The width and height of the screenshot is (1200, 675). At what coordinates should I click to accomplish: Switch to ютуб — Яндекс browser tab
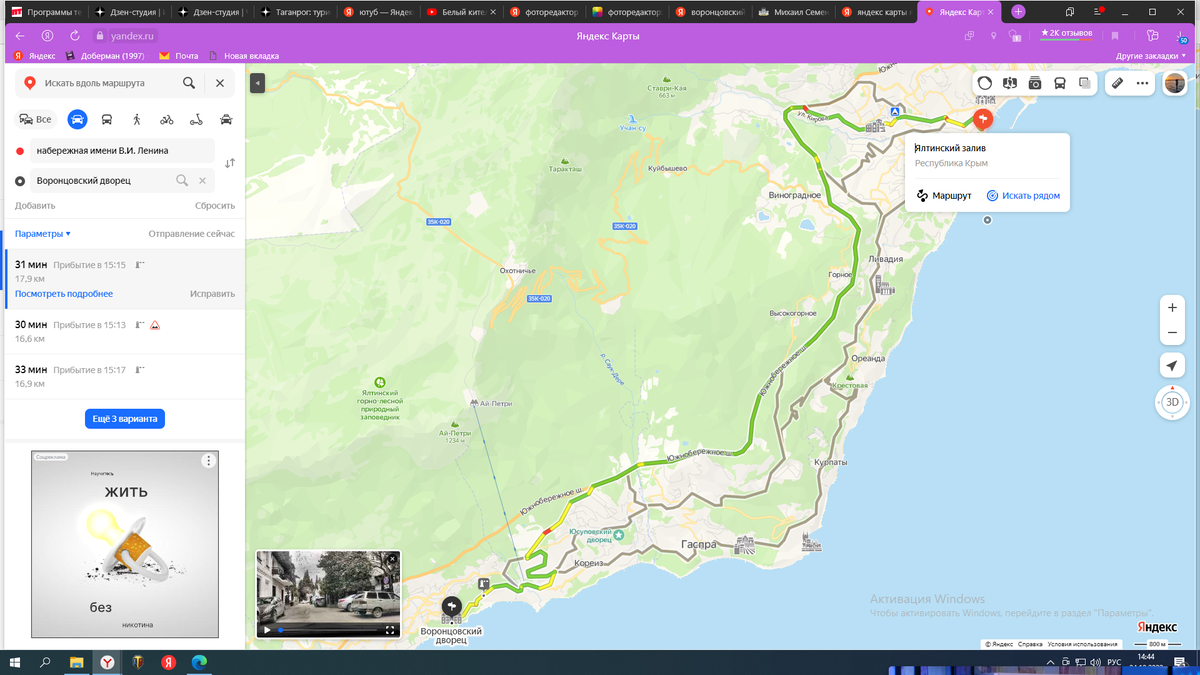[x=378, y=12]
